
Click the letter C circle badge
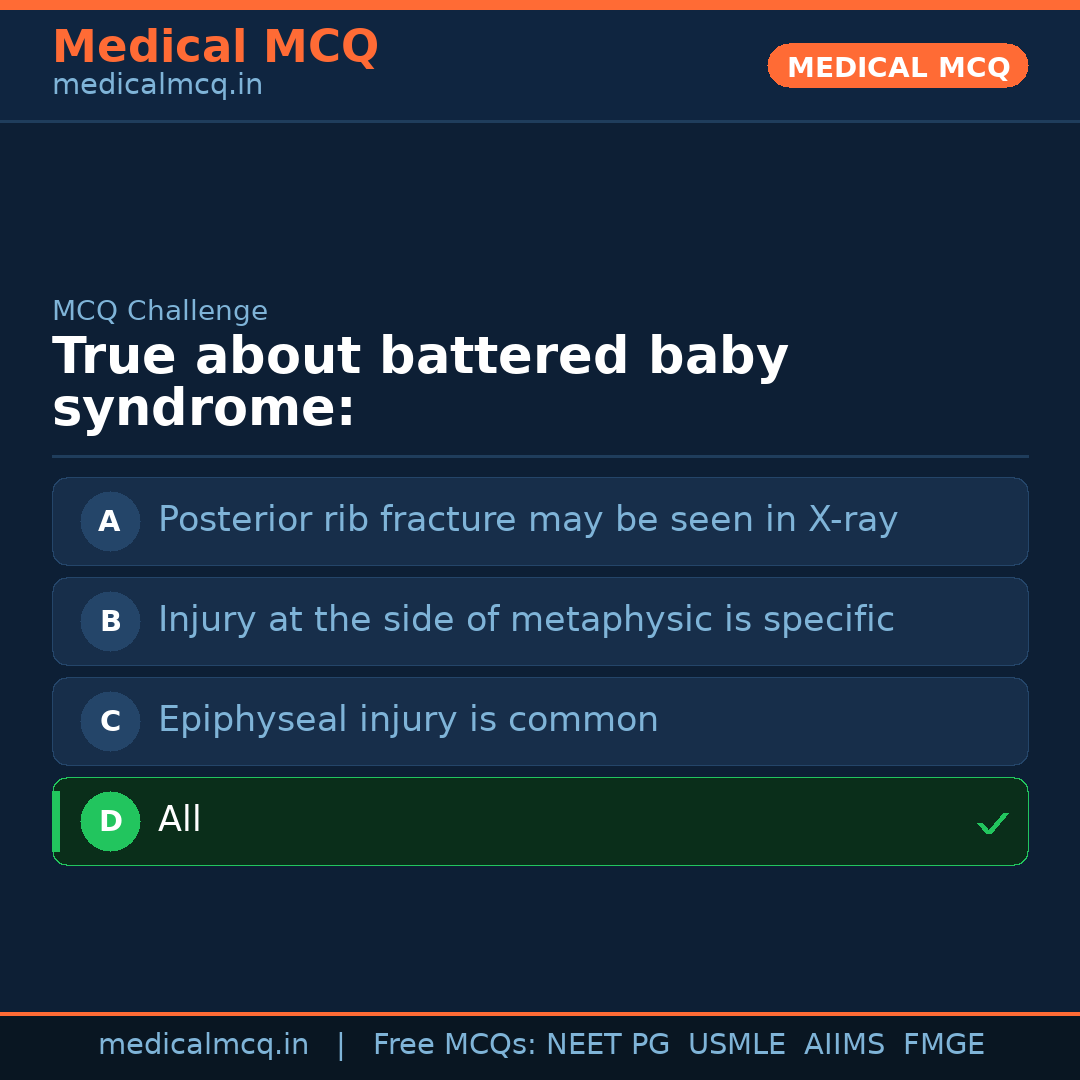[x=110, y=721]
